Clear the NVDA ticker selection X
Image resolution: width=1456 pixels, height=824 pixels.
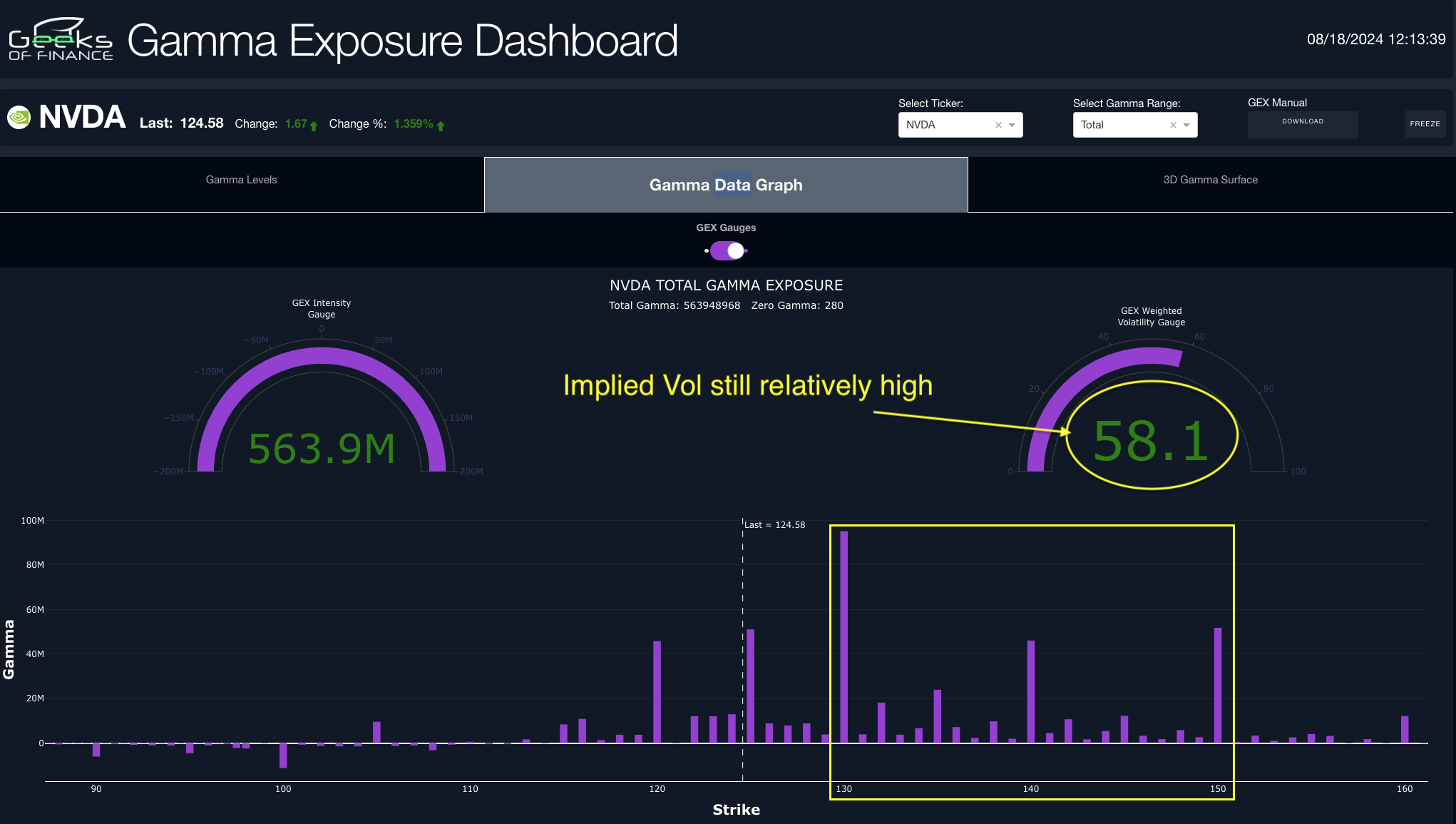click(x=998, y=125)
